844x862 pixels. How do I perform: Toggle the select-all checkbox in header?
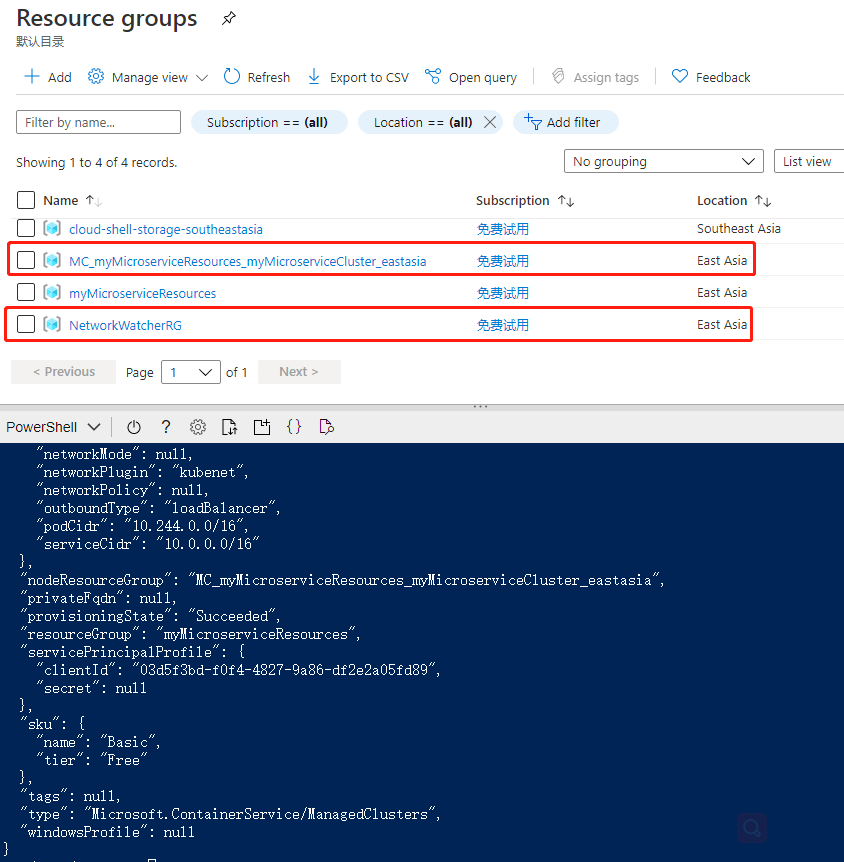[26, 200]
